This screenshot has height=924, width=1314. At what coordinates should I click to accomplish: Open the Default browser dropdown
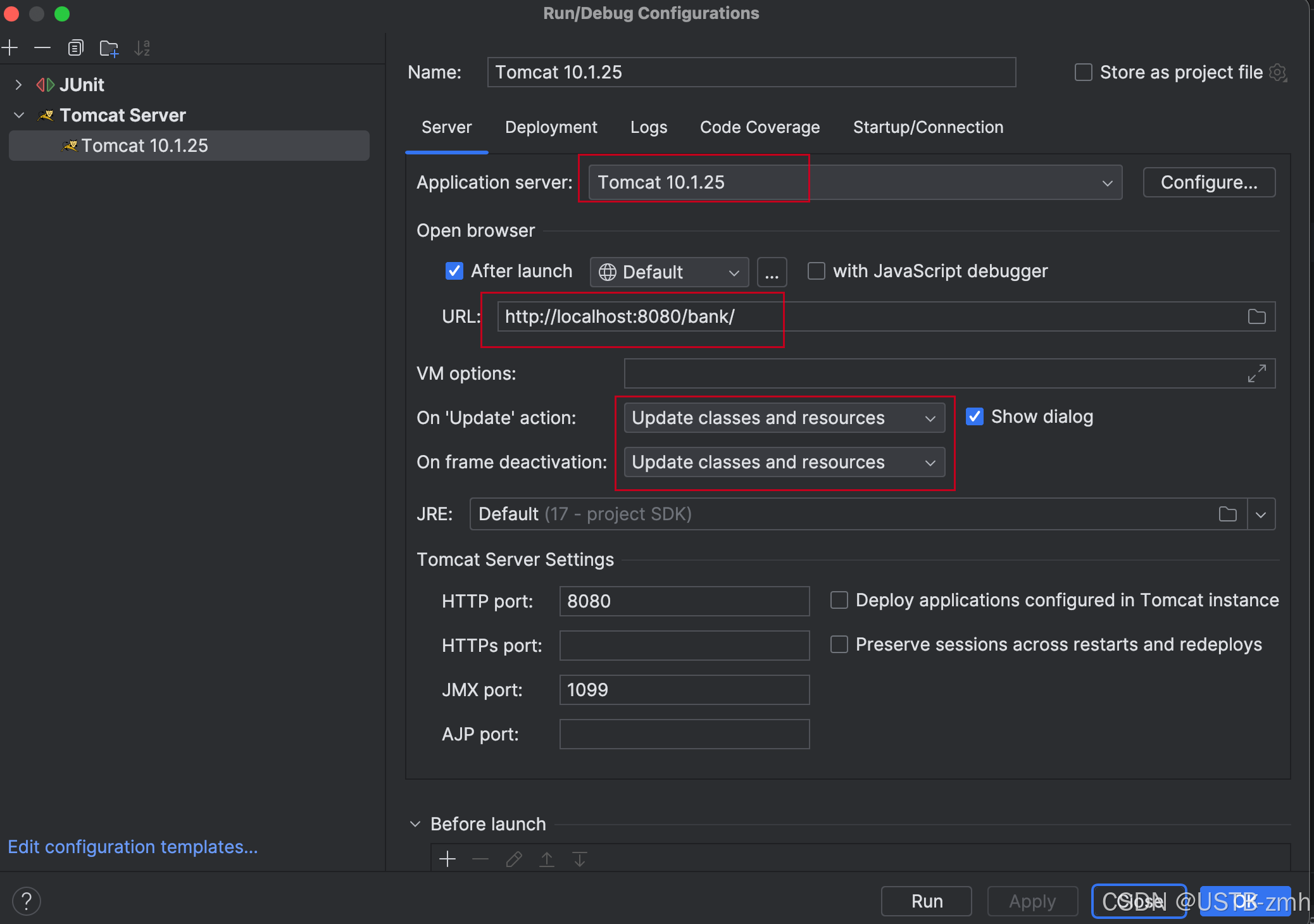click(670, 273)
